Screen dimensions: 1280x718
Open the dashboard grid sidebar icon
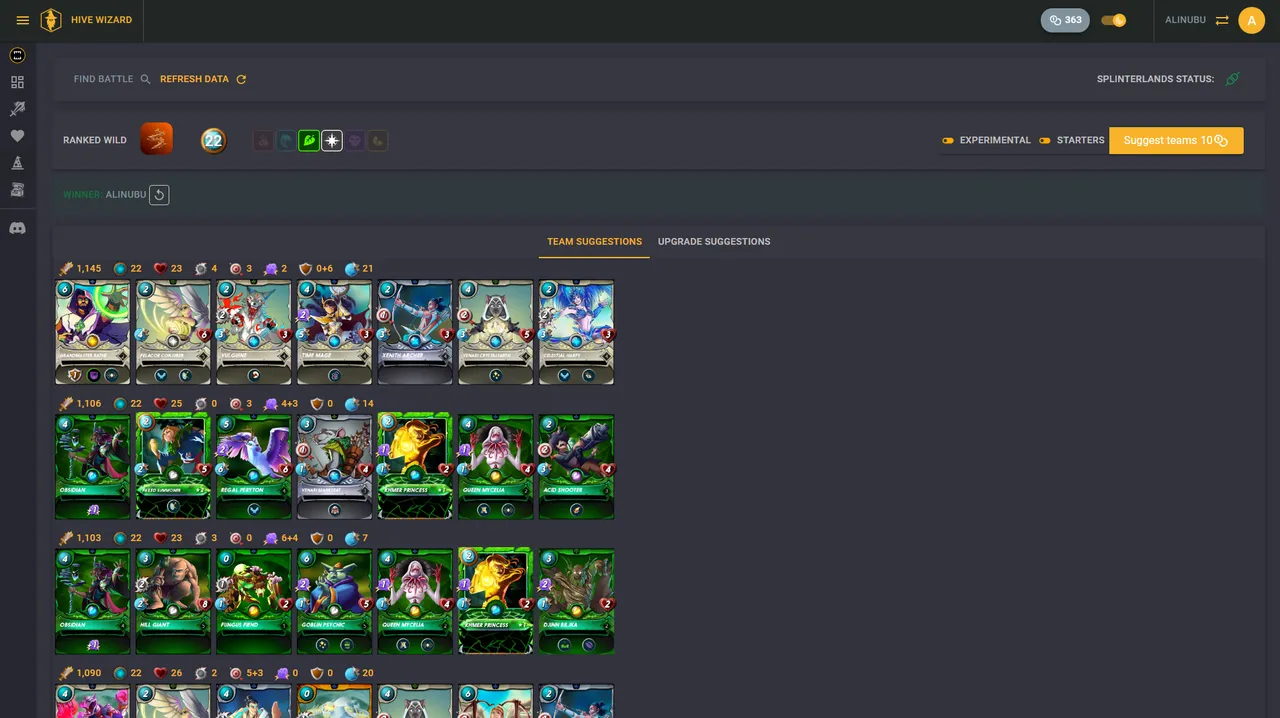[17, 82]
